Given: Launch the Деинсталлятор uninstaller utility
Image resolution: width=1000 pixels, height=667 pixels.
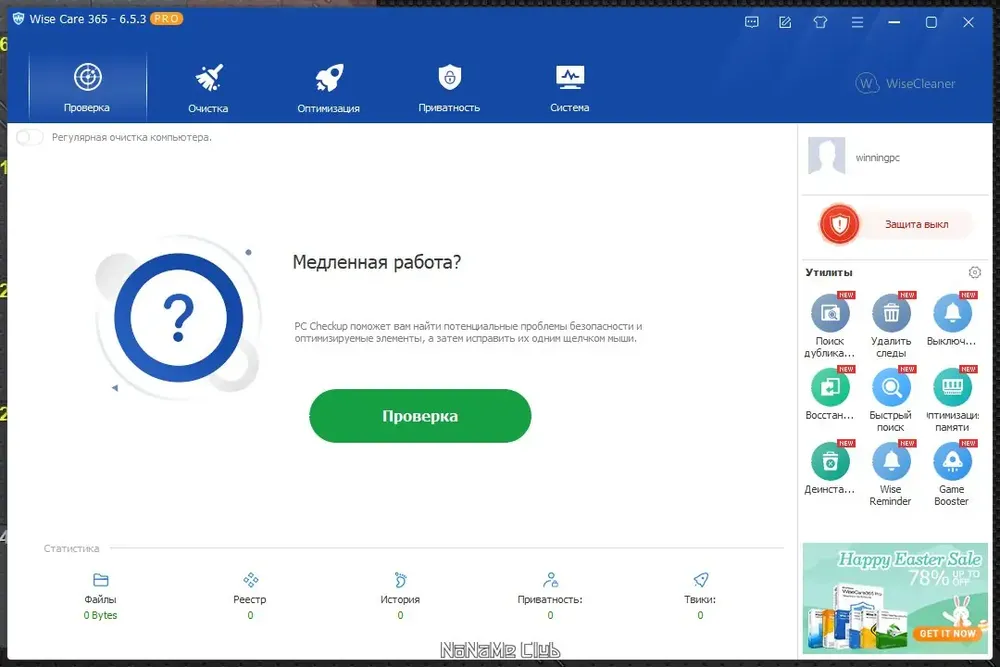Looking at the screenshot, I should pos(830,461).
